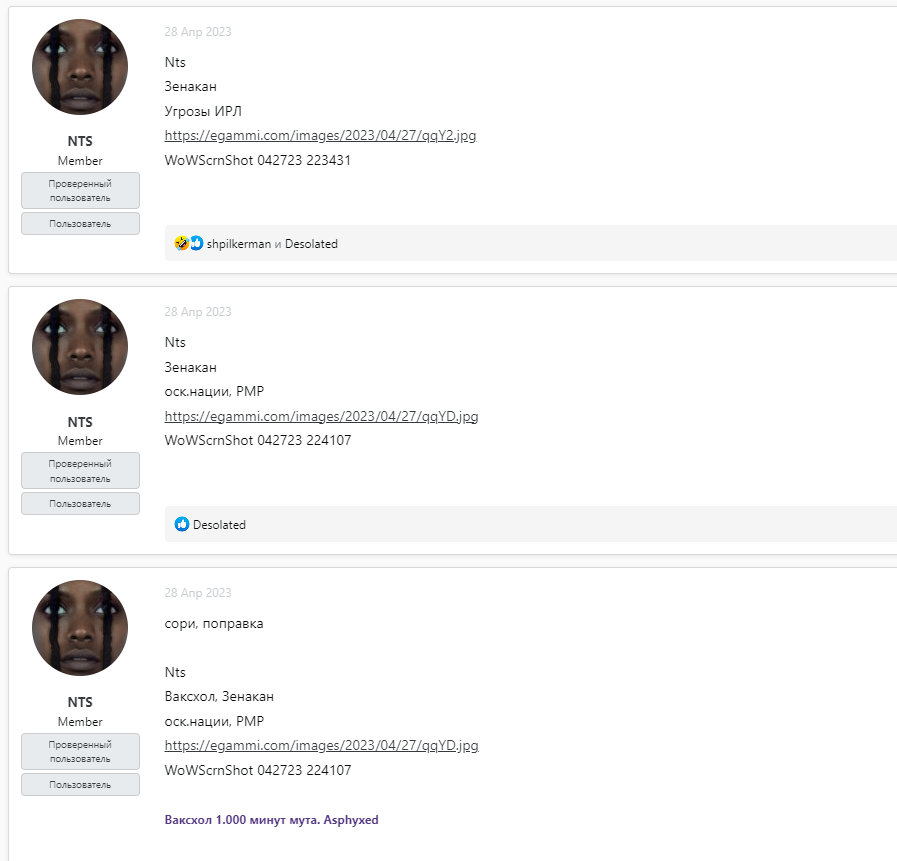This screenshot has height=861, width=897.
Task: Click the third post's date stamp
Action: click(x=198, y=593)
